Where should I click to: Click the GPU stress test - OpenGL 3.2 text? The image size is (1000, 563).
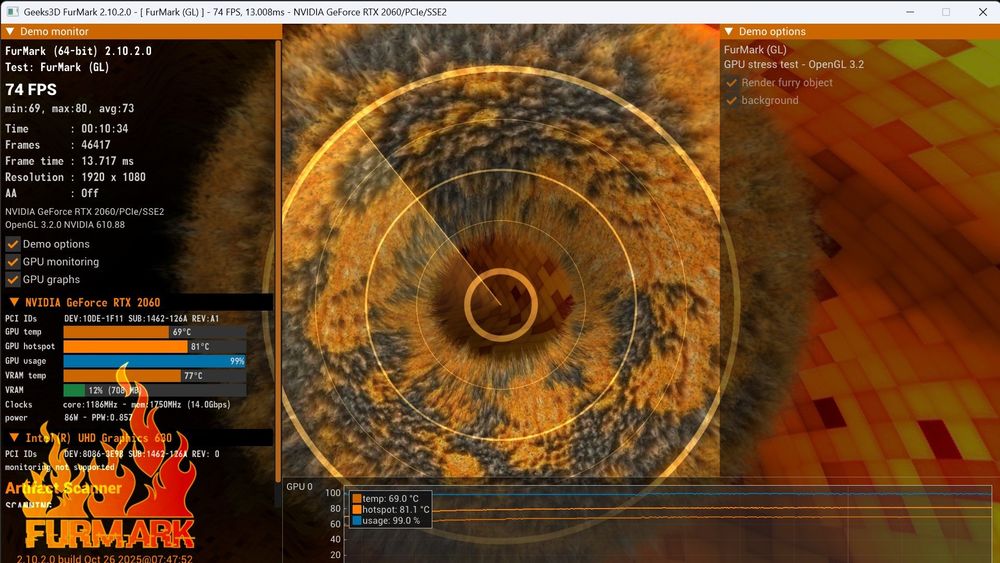[794, 64]
